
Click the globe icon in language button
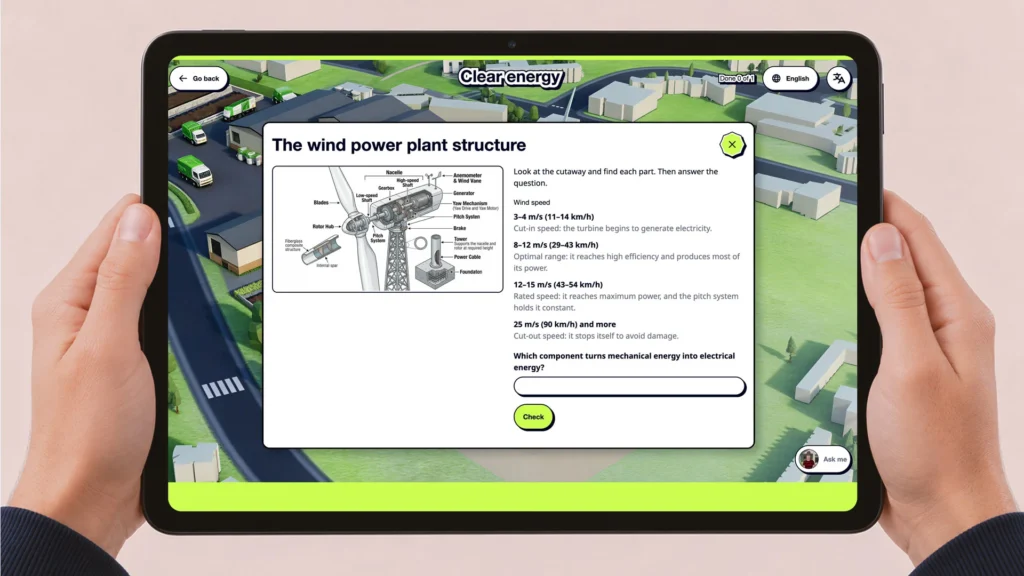[776, 78]
